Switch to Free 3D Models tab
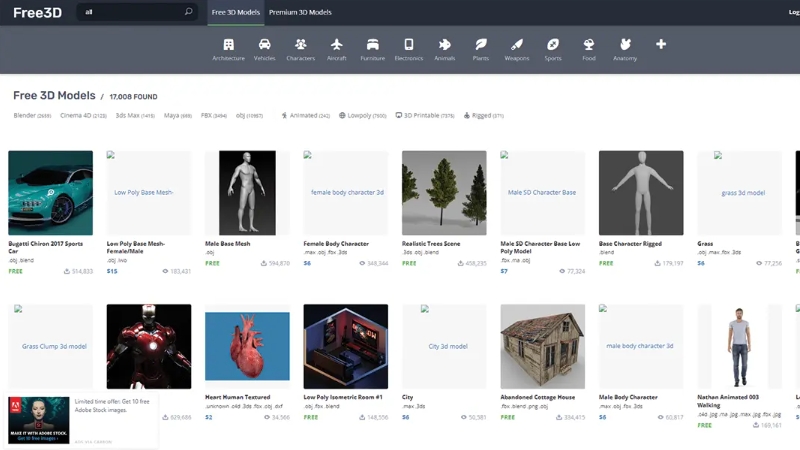Screen dimensions: 800x450 [x=236, y=12]
